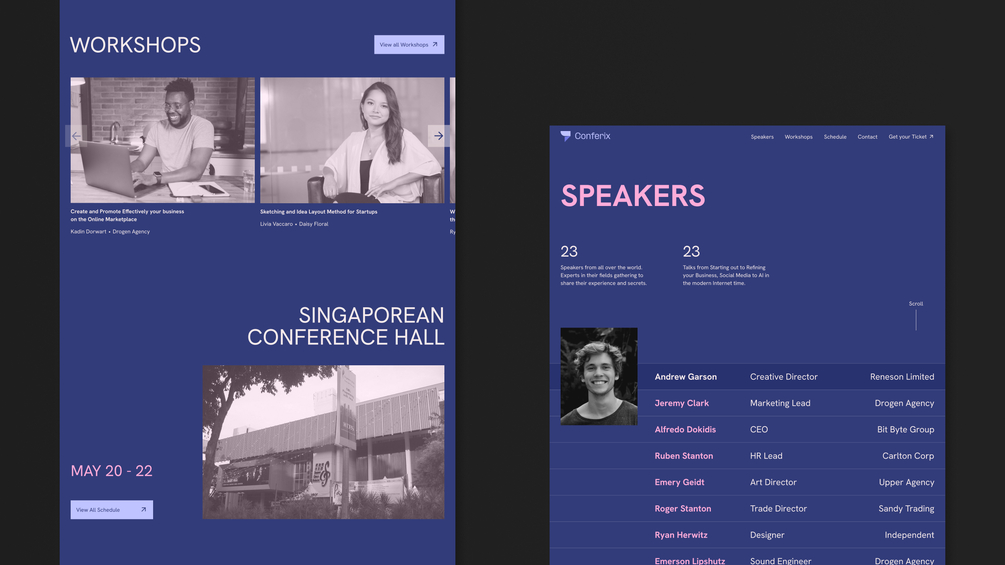This screenshot has height=565, width=1005.
Task: Click 'Upper Agency' company text
Action: tap(906, 482)
